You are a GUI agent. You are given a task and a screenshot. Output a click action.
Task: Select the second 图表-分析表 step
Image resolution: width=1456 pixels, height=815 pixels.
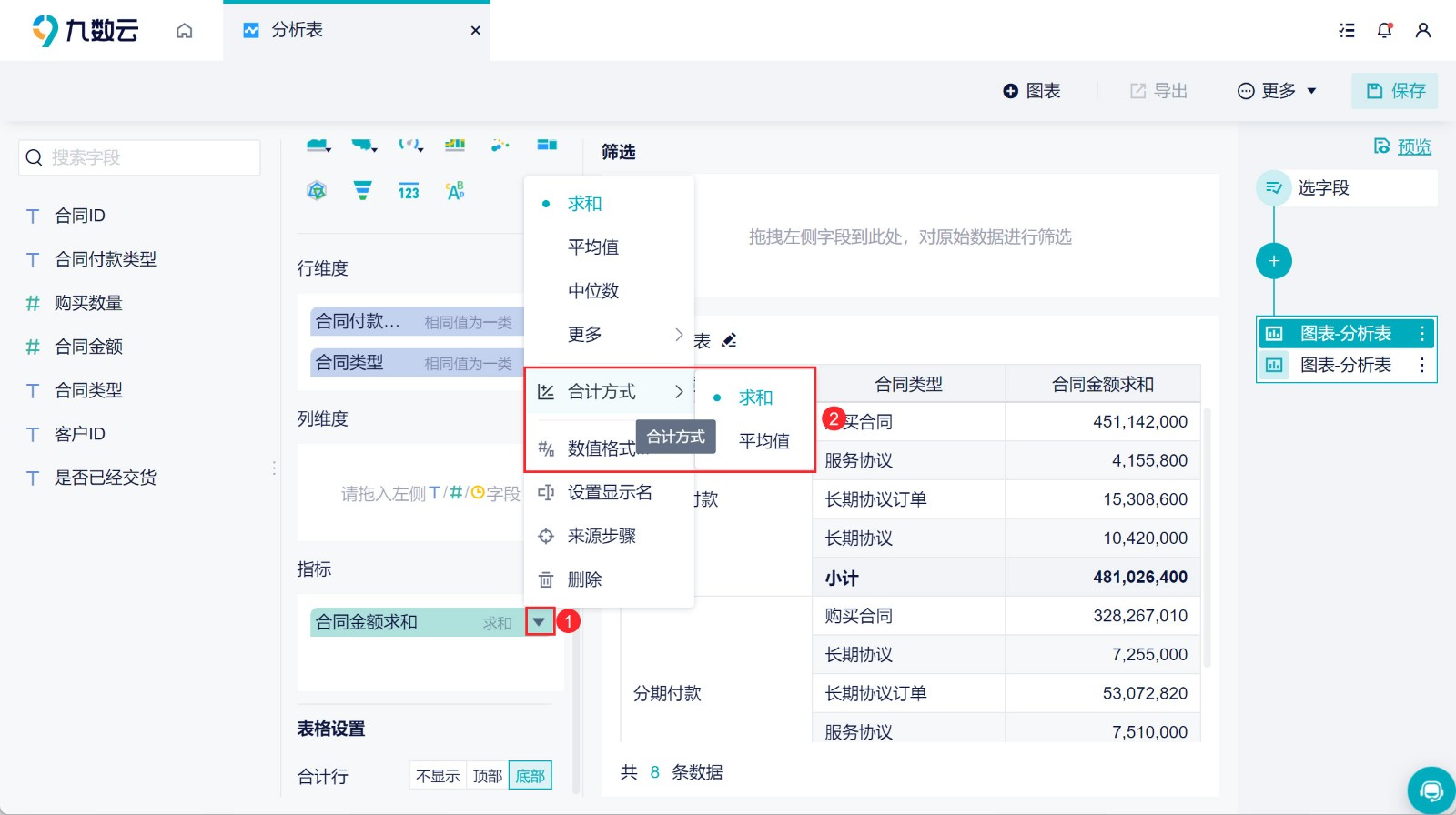1346,365
